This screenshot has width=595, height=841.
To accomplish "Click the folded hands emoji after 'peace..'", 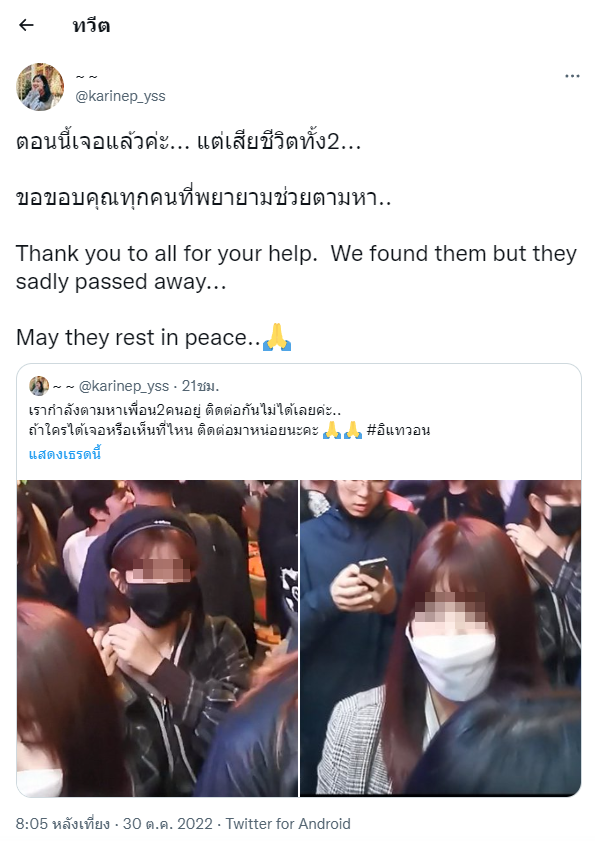I will click(x=277, y=337).
